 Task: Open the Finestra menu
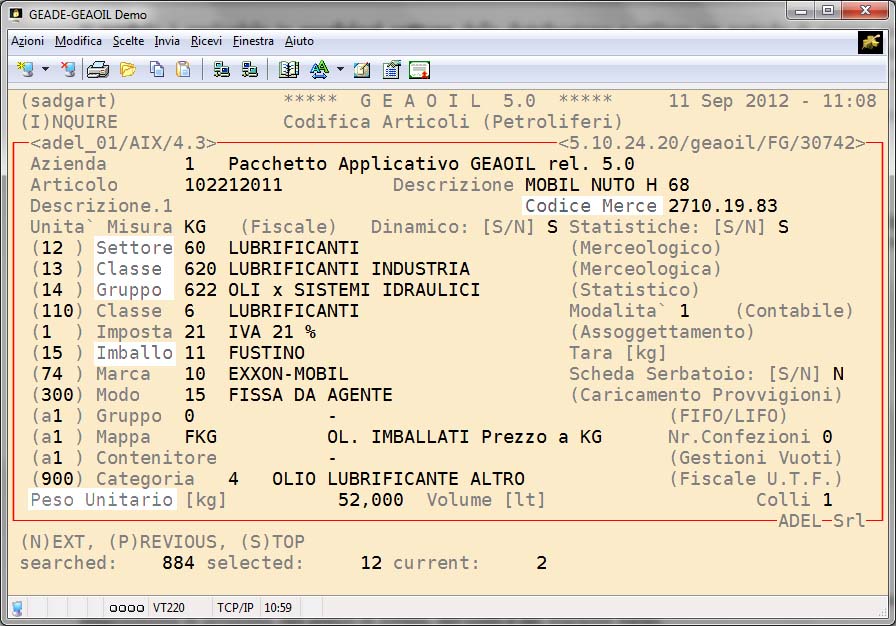[x=253, y=41]
